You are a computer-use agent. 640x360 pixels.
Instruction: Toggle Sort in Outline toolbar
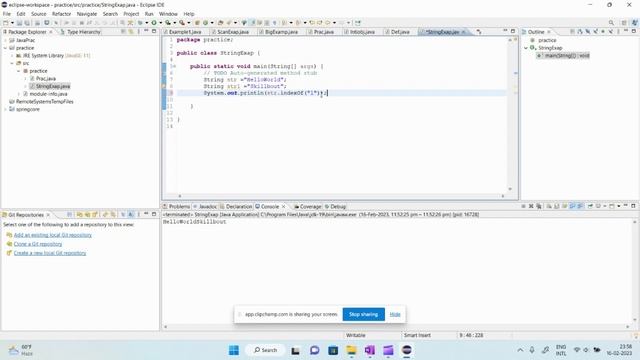(x=580, y=31)
